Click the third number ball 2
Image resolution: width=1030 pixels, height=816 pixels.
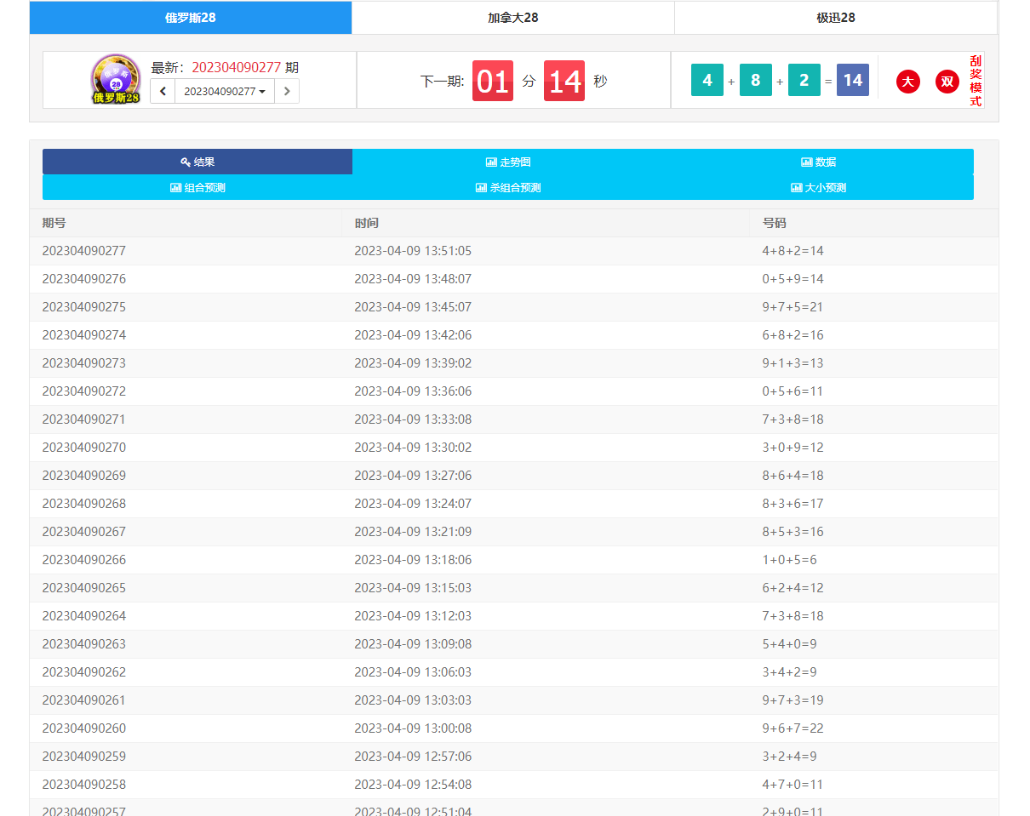pyautogui.click(x=804, y=80)
